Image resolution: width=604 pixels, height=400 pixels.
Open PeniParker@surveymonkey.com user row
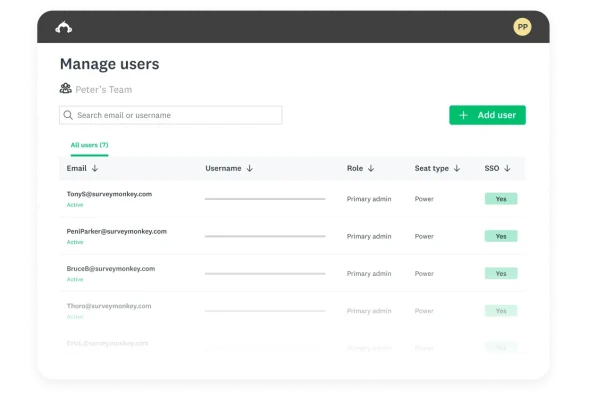[x=292, y=236]
